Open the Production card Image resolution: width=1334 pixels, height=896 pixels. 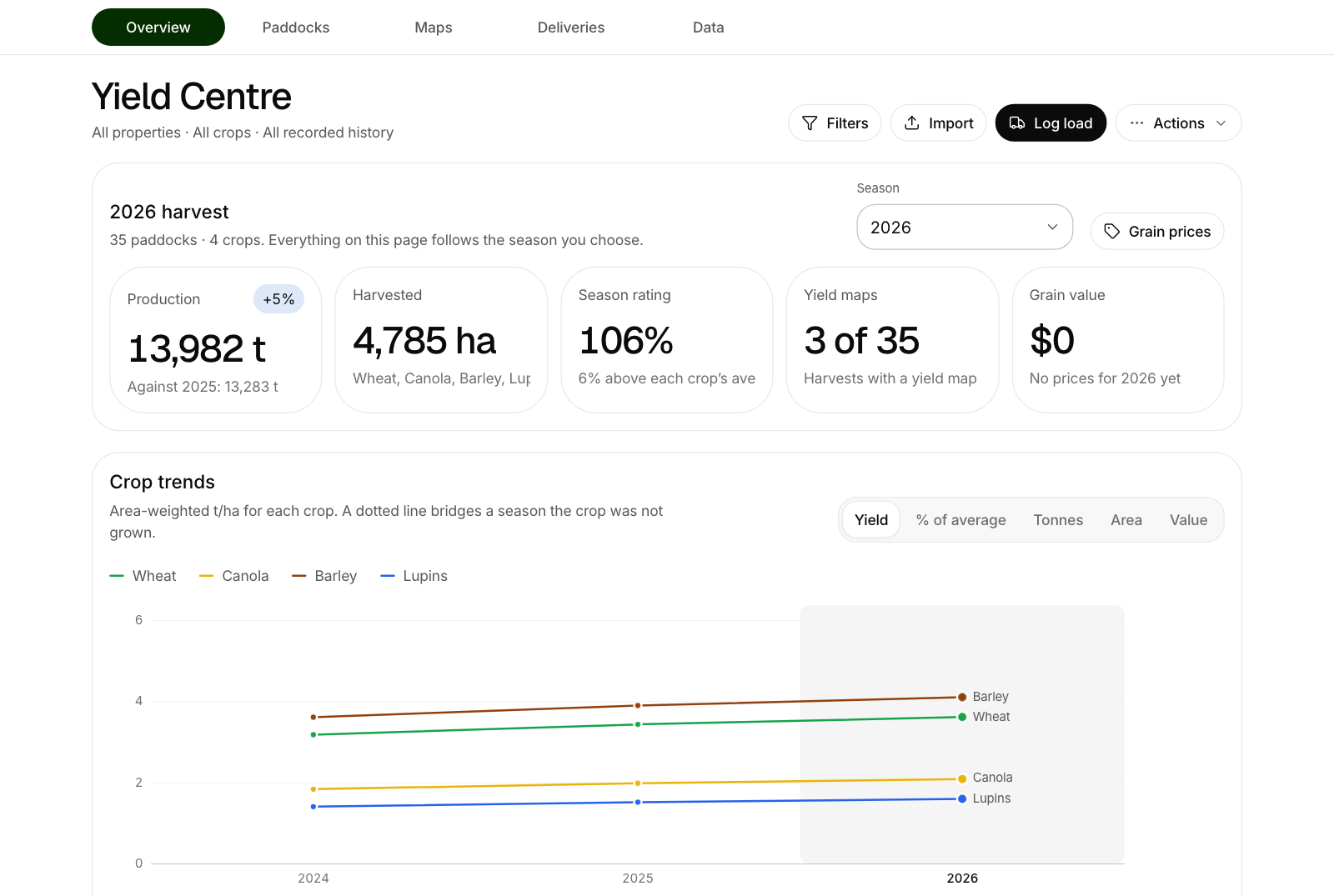coord(216,340)
